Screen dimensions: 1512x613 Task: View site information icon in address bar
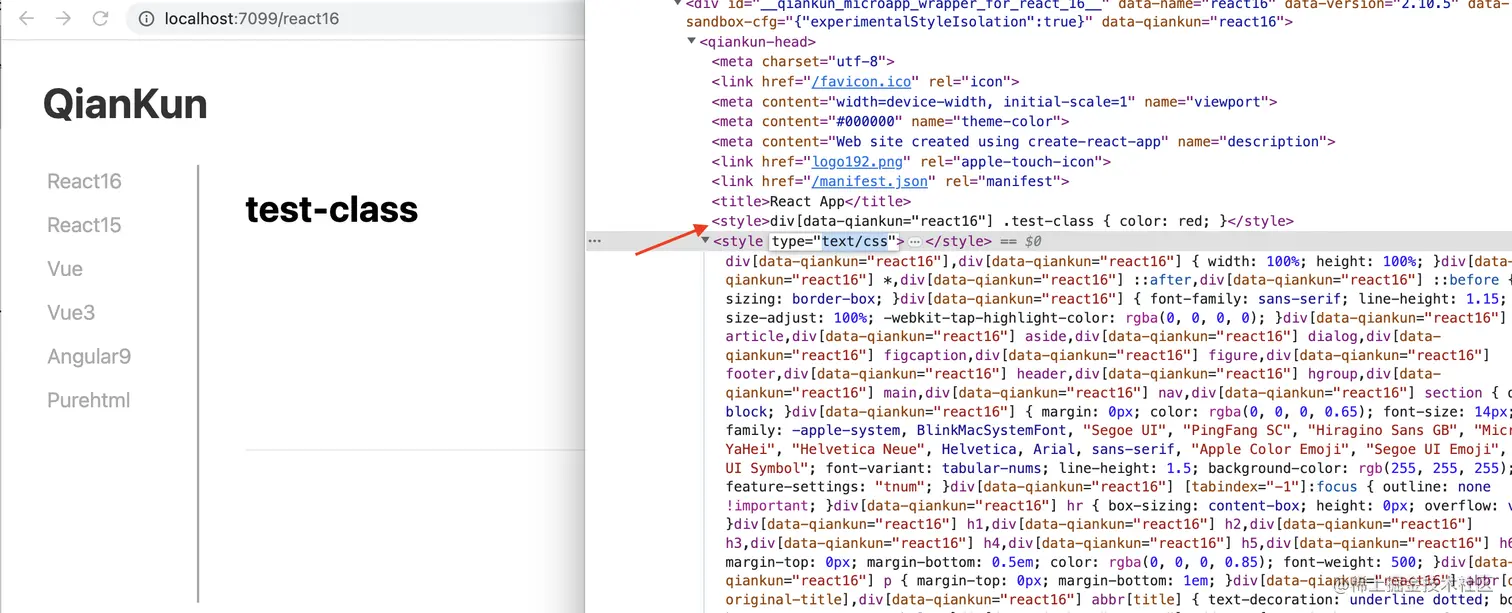coord(146,19)
